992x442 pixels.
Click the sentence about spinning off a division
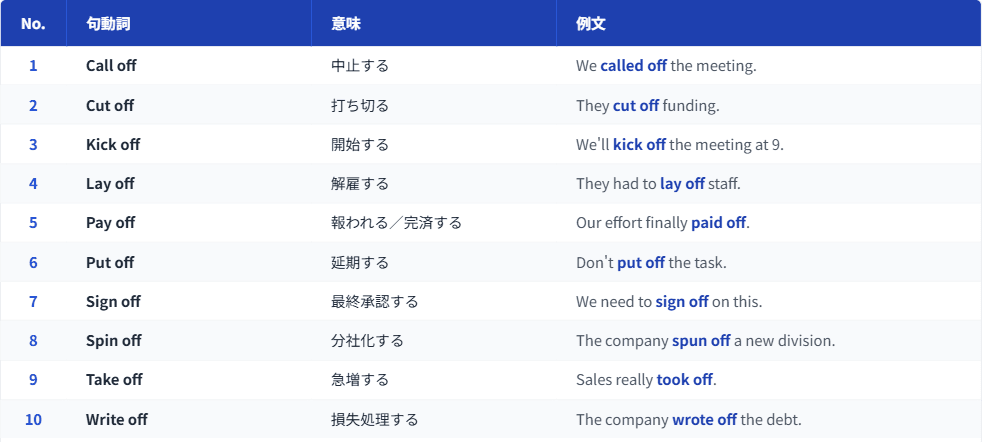coord(705,341)
